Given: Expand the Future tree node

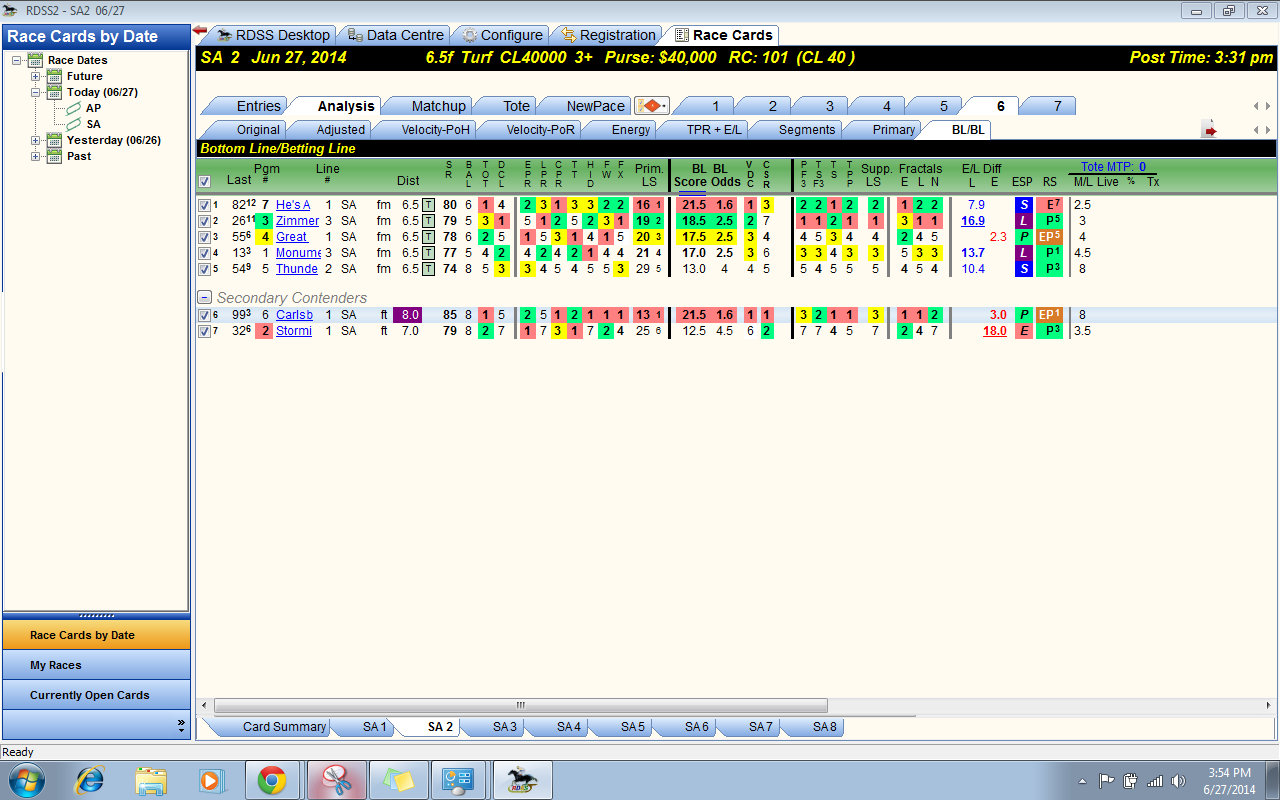Looking at the screenshot, I should click(x=36, y=76).
